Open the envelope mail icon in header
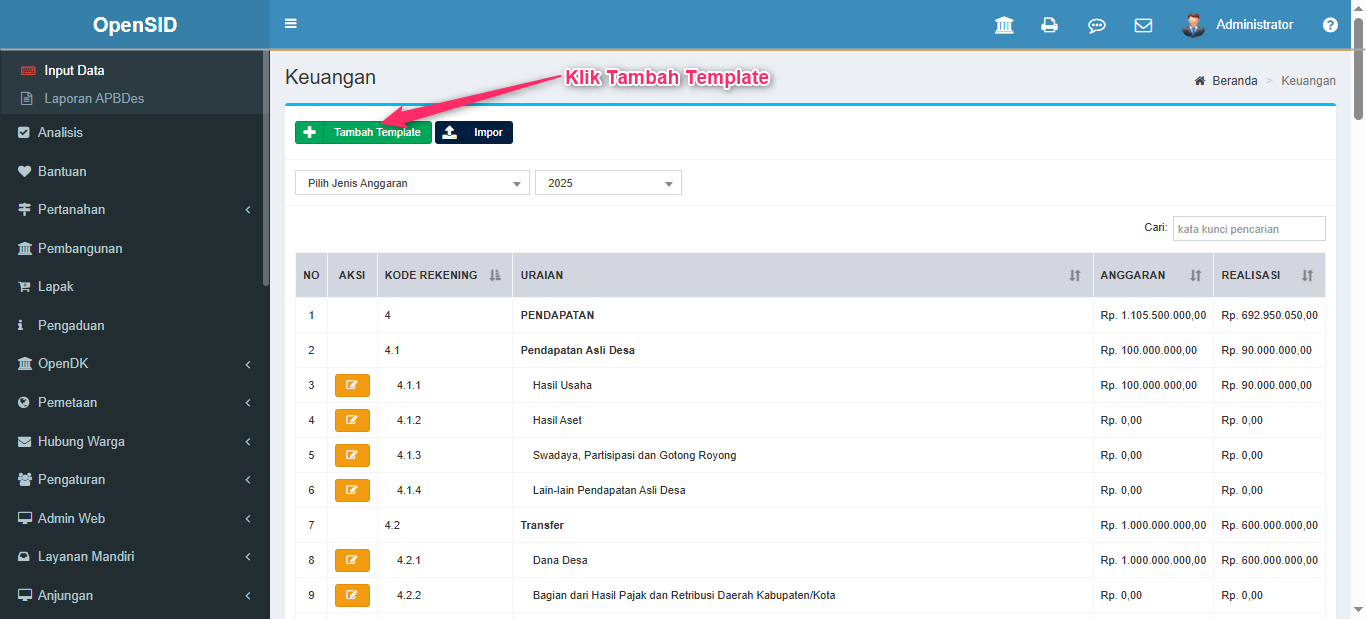Image resolution: width=1366 pixels, height=619 pixels. click(1143, 25)
